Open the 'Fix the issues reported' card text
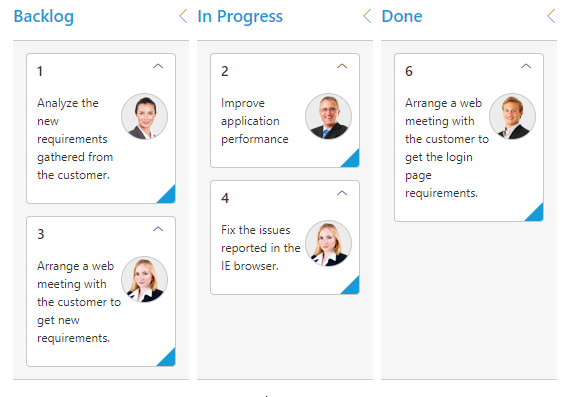The width and height of the screenshot is (575, 397). tap(261, 248)
